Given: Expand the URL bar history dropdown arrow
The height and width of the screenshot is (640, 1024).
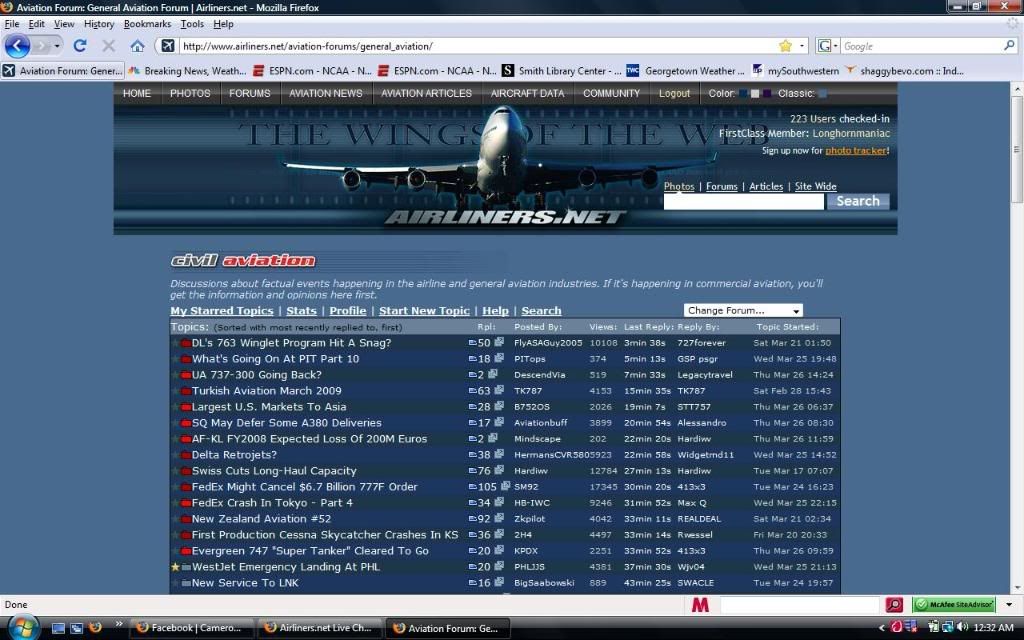Looking at the screenshot, I should 802,46.
